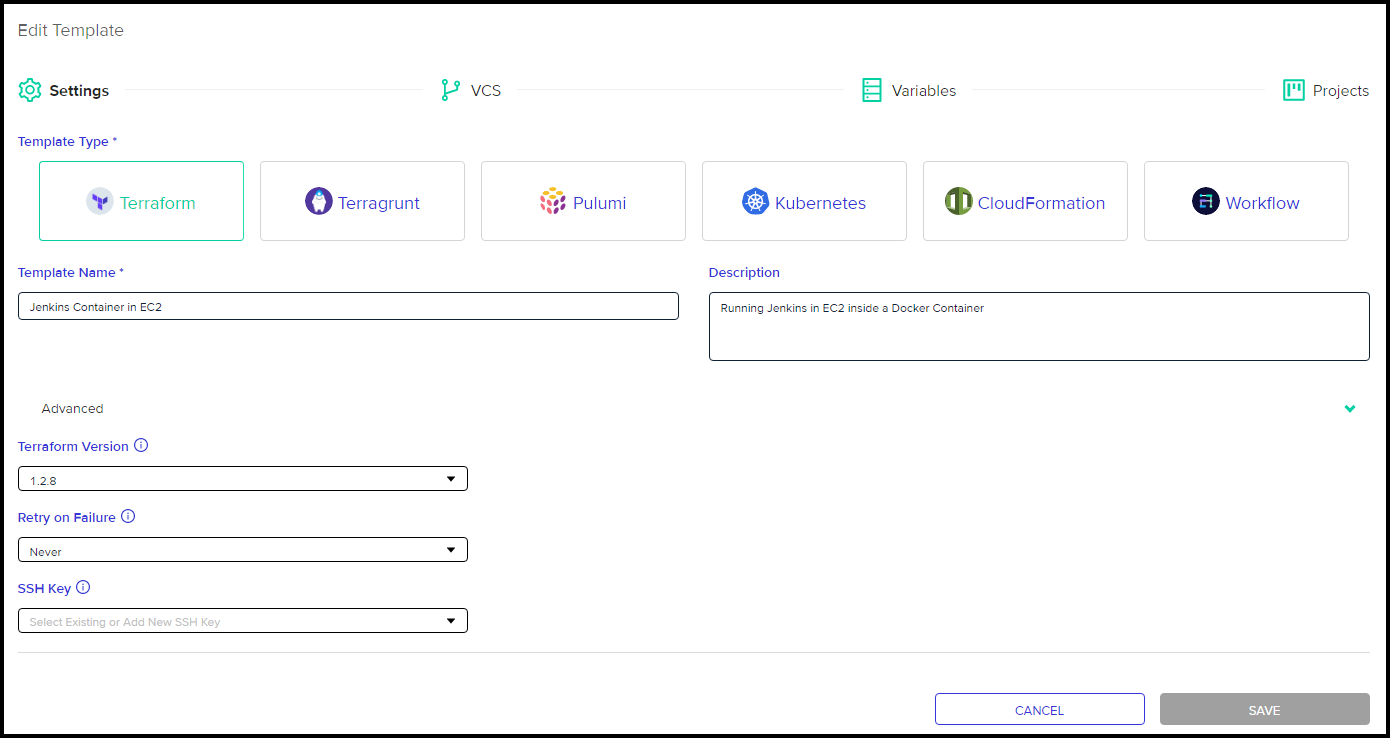Click the VCS branch icon
Image resolution: width=1390 pixels, height=738 pixels.
pos(448,89)
